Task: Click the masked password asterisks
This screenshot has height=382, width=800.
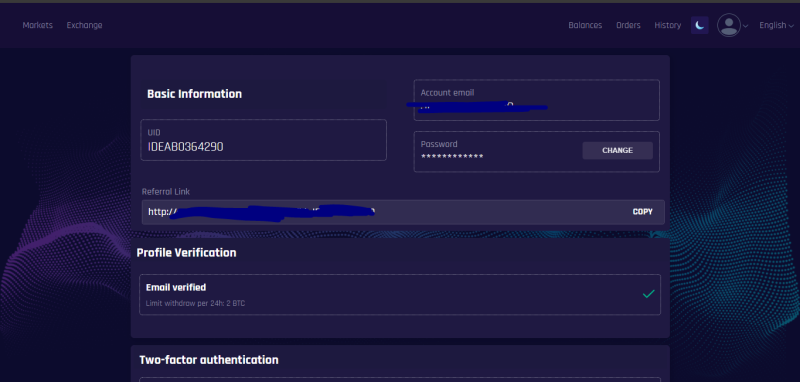Action: (x=452, y=156)
